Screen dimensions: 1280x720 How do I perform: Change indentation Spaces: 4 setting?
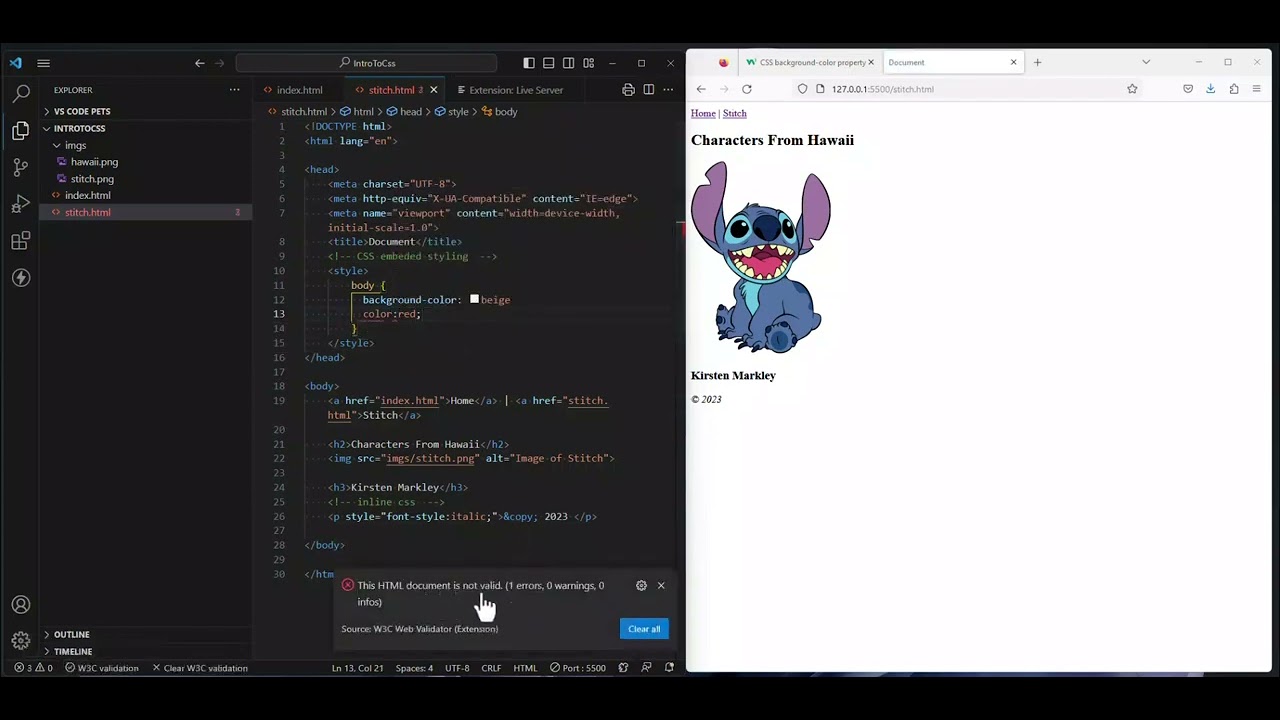coord(414,668)
